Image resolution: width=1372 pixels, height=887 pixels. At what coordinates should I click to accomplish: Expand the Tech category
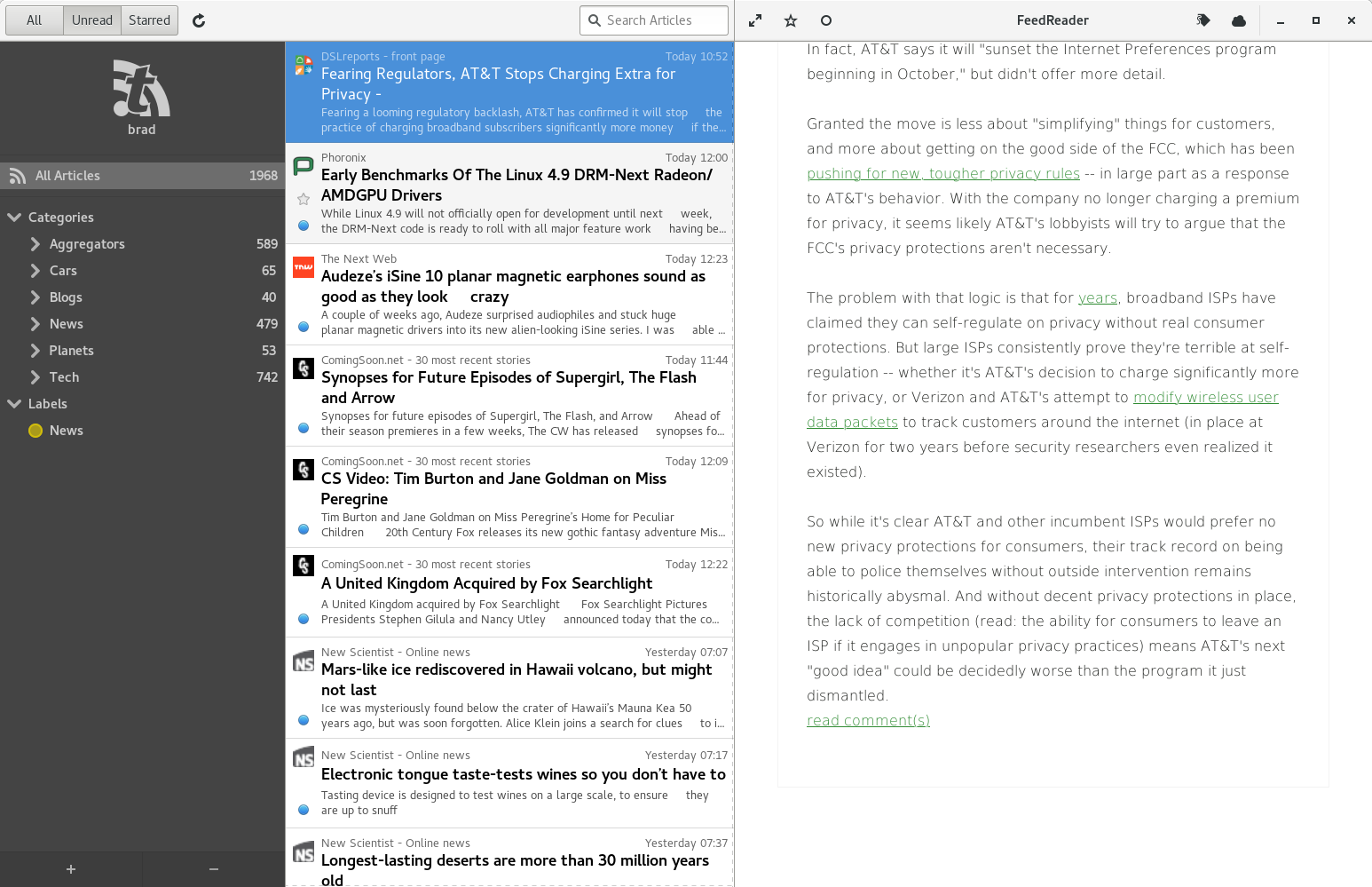(x=35, y=377)
